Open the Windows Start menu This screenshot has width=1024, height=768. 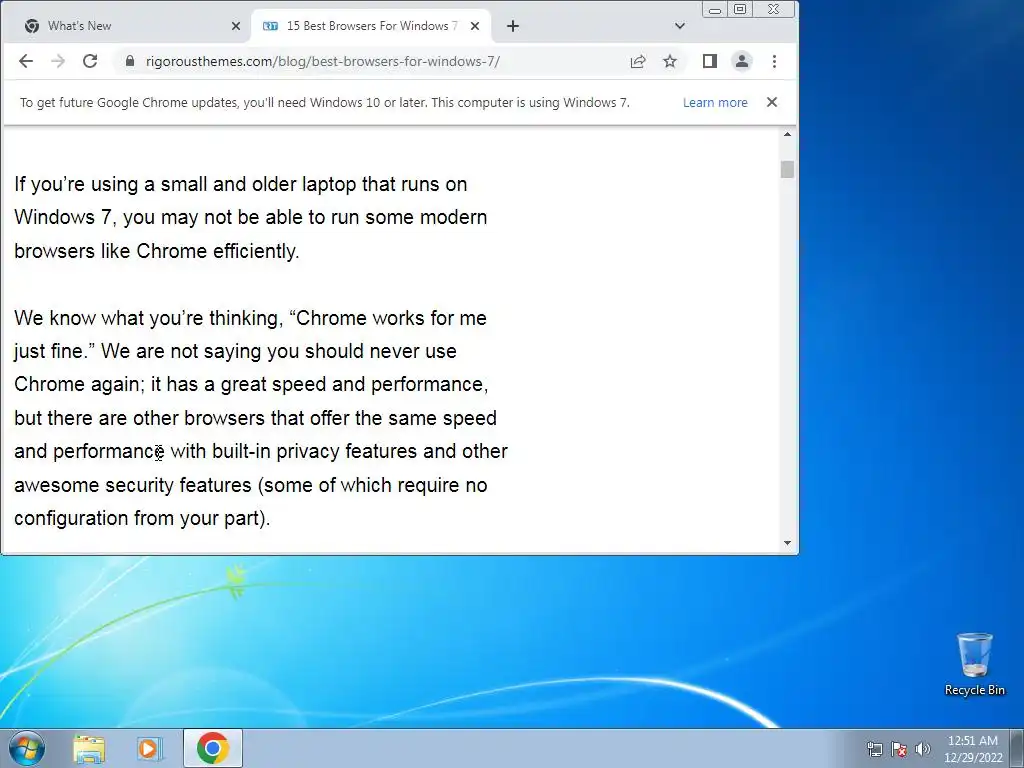(x=27, y=748)
